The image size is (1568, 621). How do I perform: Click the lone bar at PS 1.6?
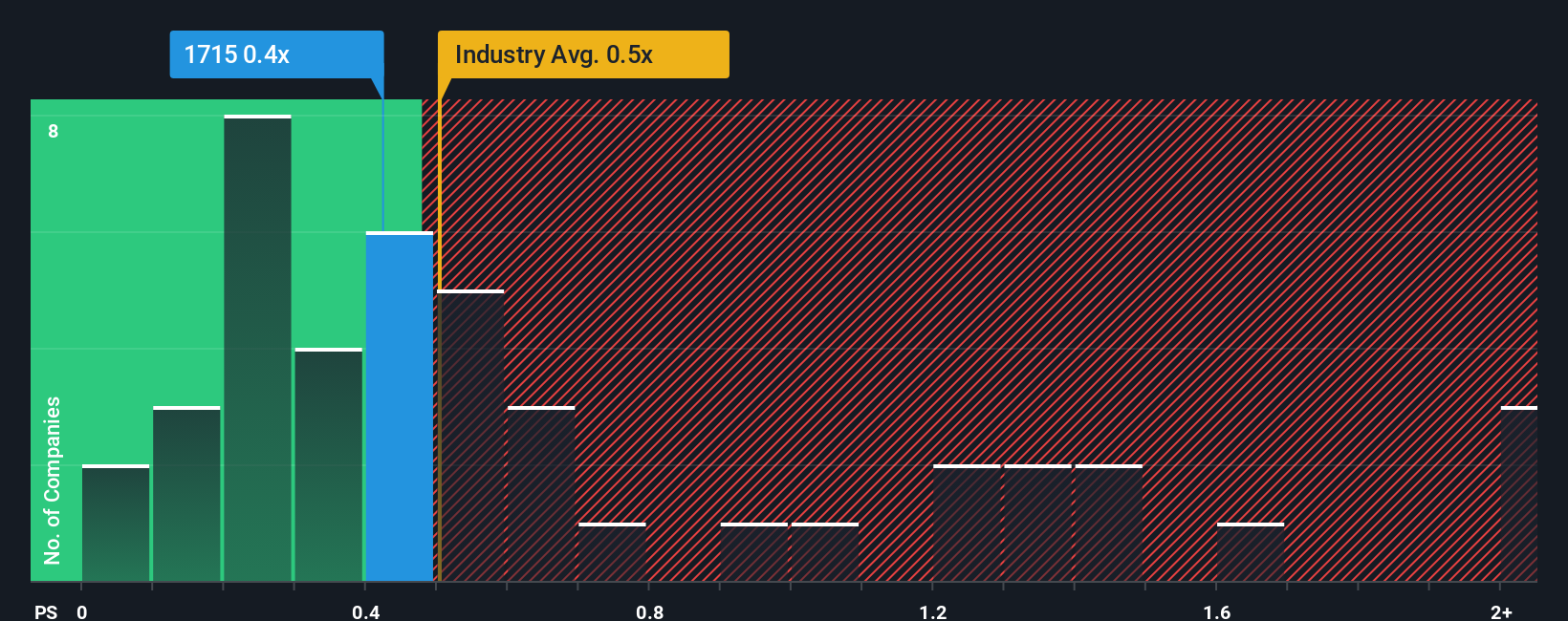[x=1251, y=552]
